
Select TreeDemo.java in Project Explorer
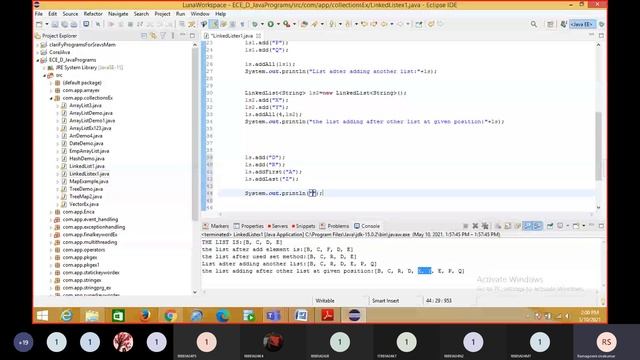click(x=86, y=189)
